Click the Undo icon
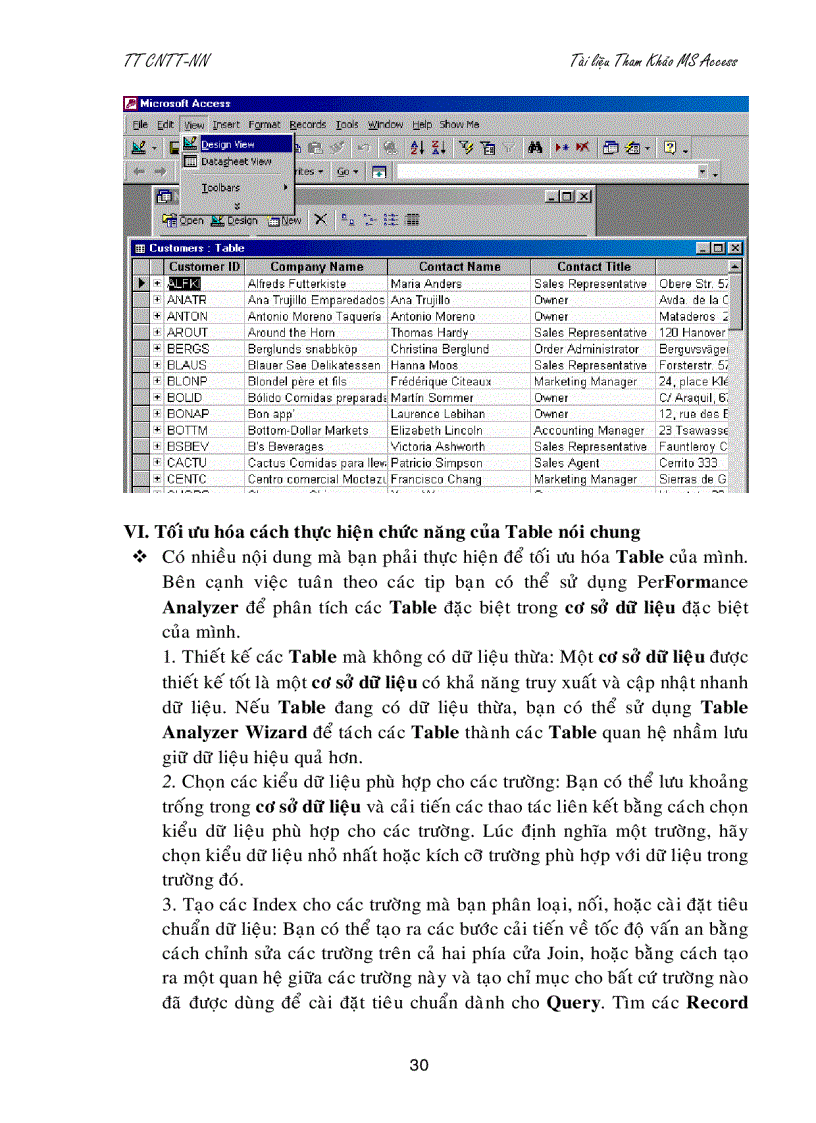The image size is (816, 1123). click(364, 148)
